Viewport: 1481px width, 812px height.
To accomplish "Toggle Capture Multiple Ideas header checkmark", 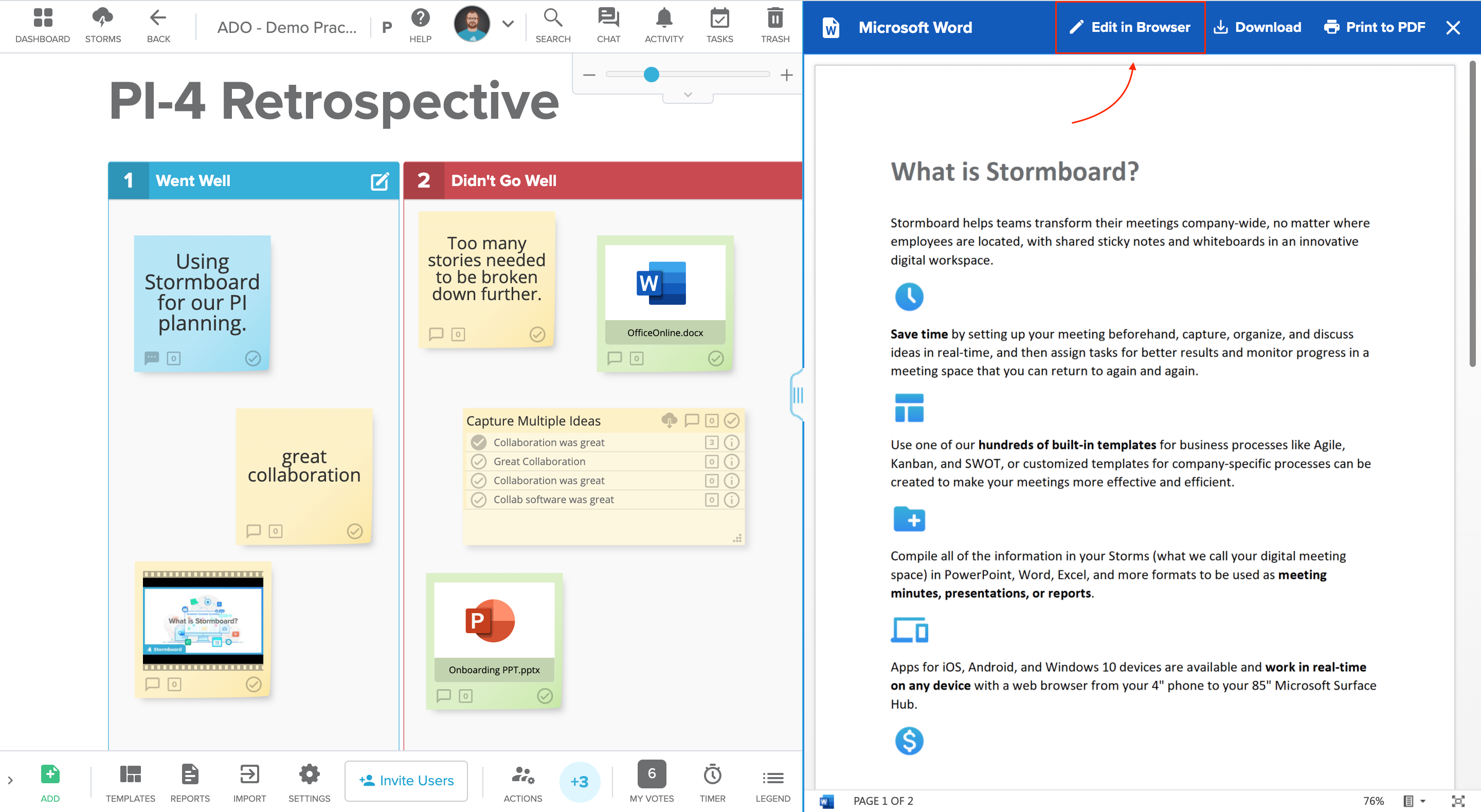I will (731, 421).
